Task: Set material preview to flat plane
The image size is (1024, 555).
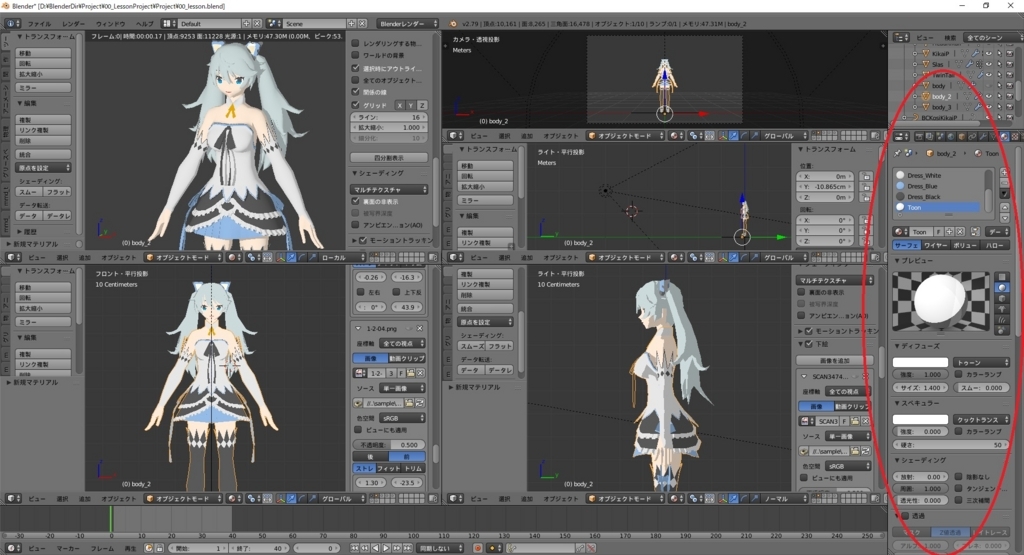Action: click(1002, 276)
